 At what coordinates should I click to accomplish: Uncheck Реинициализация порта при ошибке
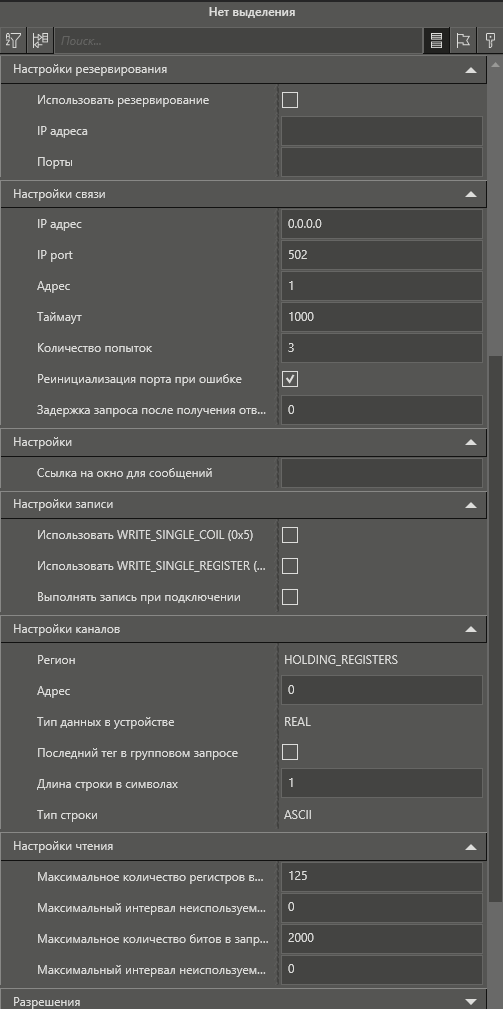290,380
